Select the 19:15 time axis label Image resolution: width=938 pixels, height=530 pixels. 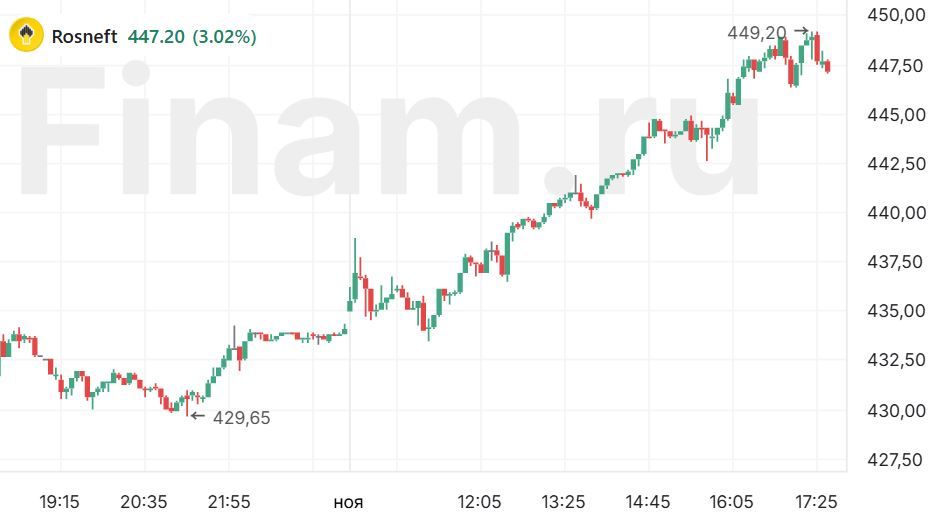[x=59, y=500]
